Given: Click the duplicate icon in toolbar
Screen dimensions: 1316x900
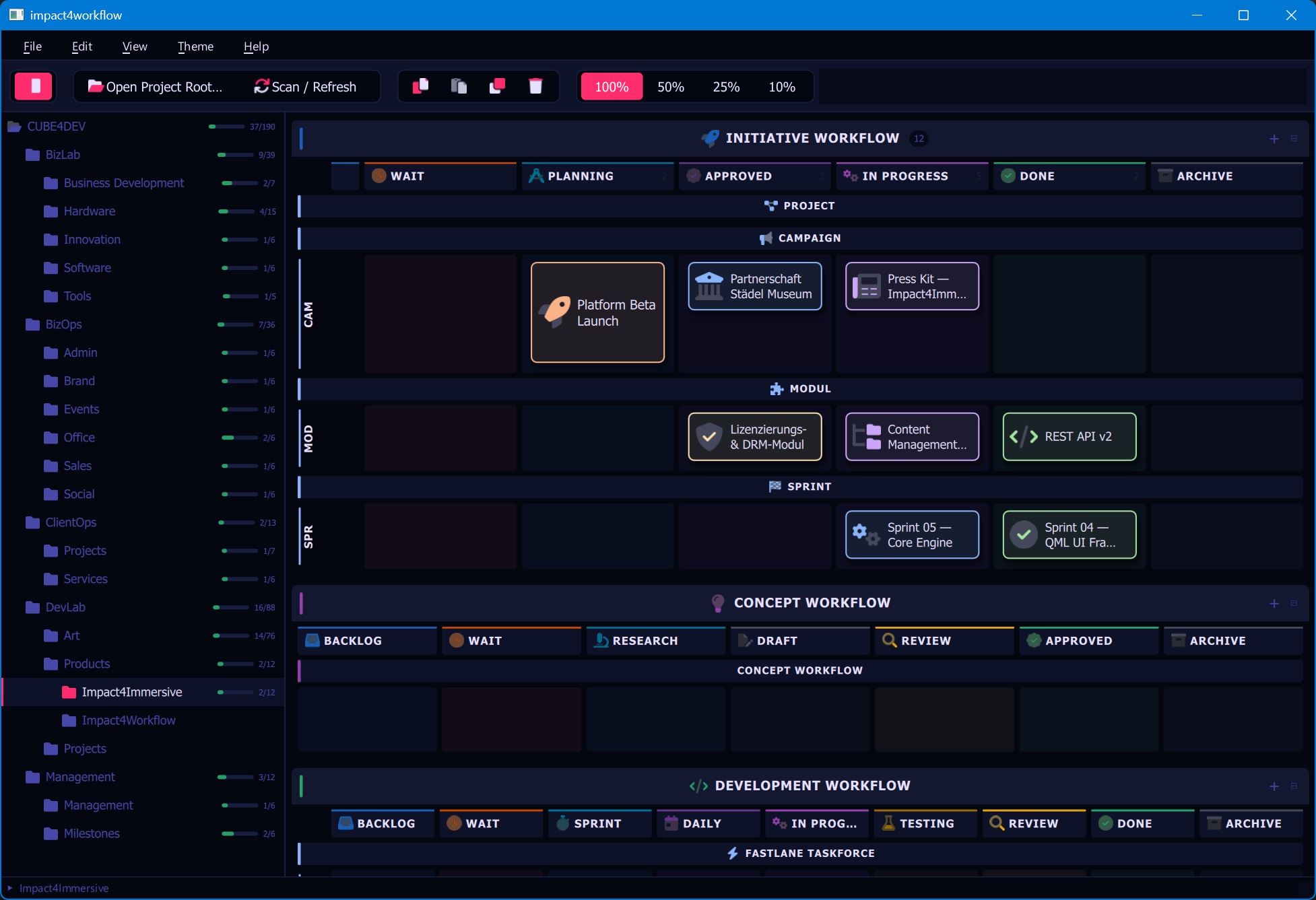Looking at the screenshot, I should (497, 86).
